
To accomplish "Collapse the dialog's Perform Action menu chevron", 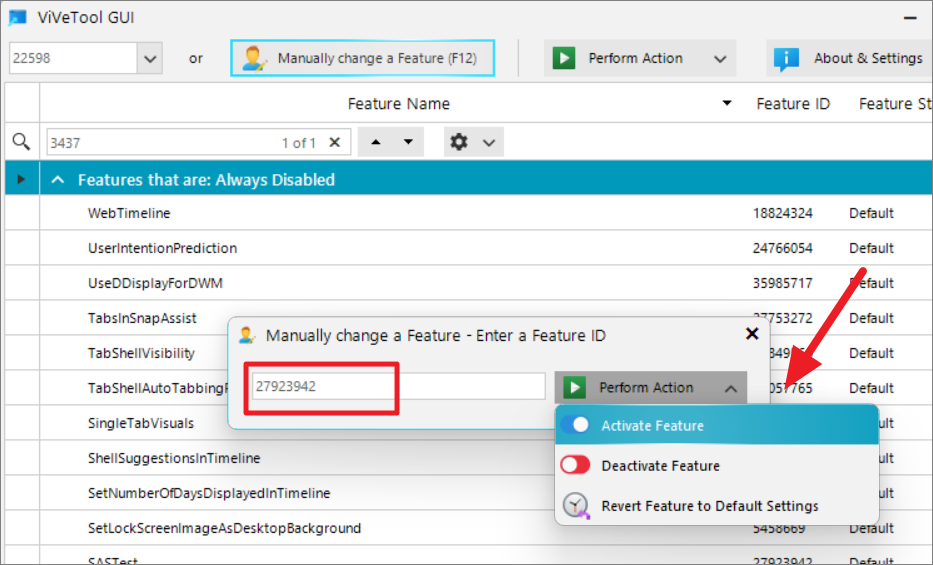I will point(731,388).
